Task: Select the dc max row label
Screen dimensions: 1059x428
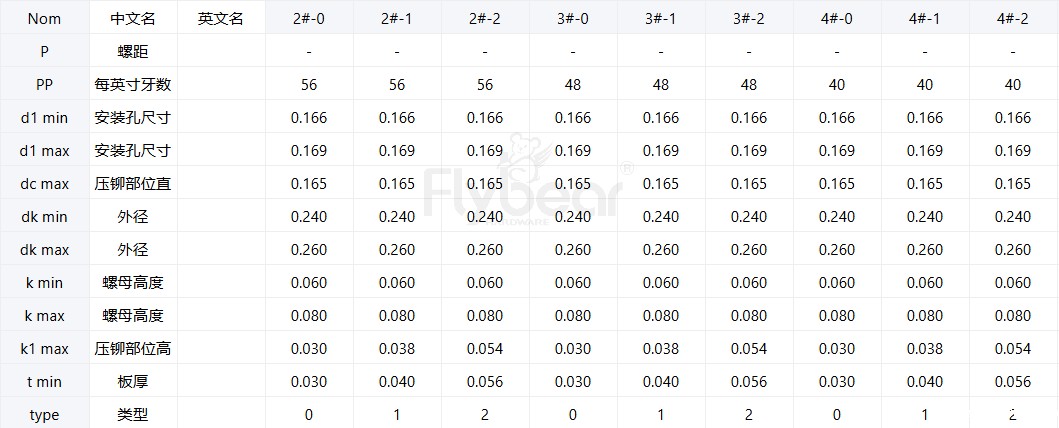Action: (44, 184)
